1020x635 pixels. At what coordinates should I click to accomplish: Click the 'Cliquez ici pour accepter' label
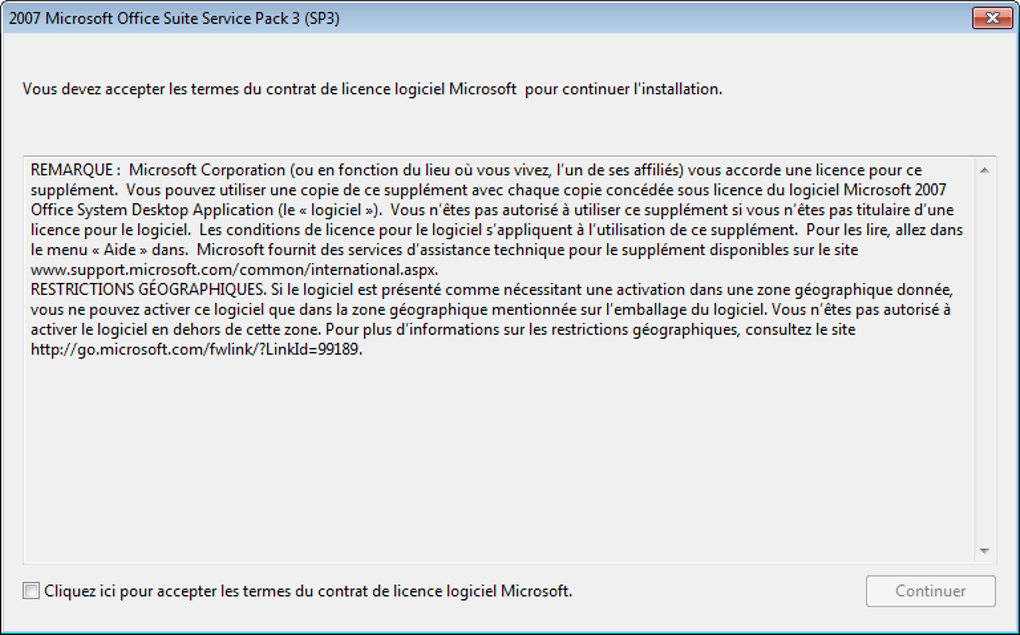pos(308,591)
